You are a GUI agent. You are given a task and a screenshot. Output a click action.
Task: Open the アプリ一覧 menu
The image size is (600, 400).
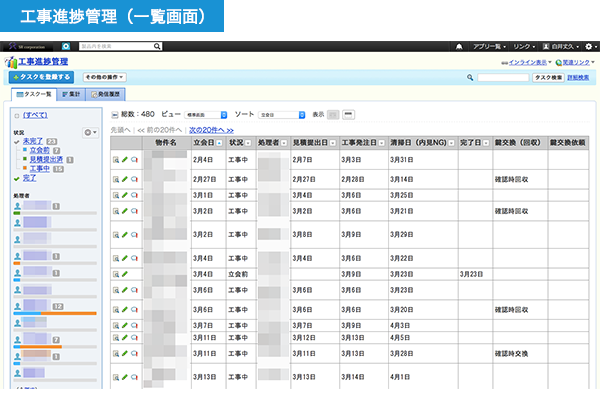(489, 47)
